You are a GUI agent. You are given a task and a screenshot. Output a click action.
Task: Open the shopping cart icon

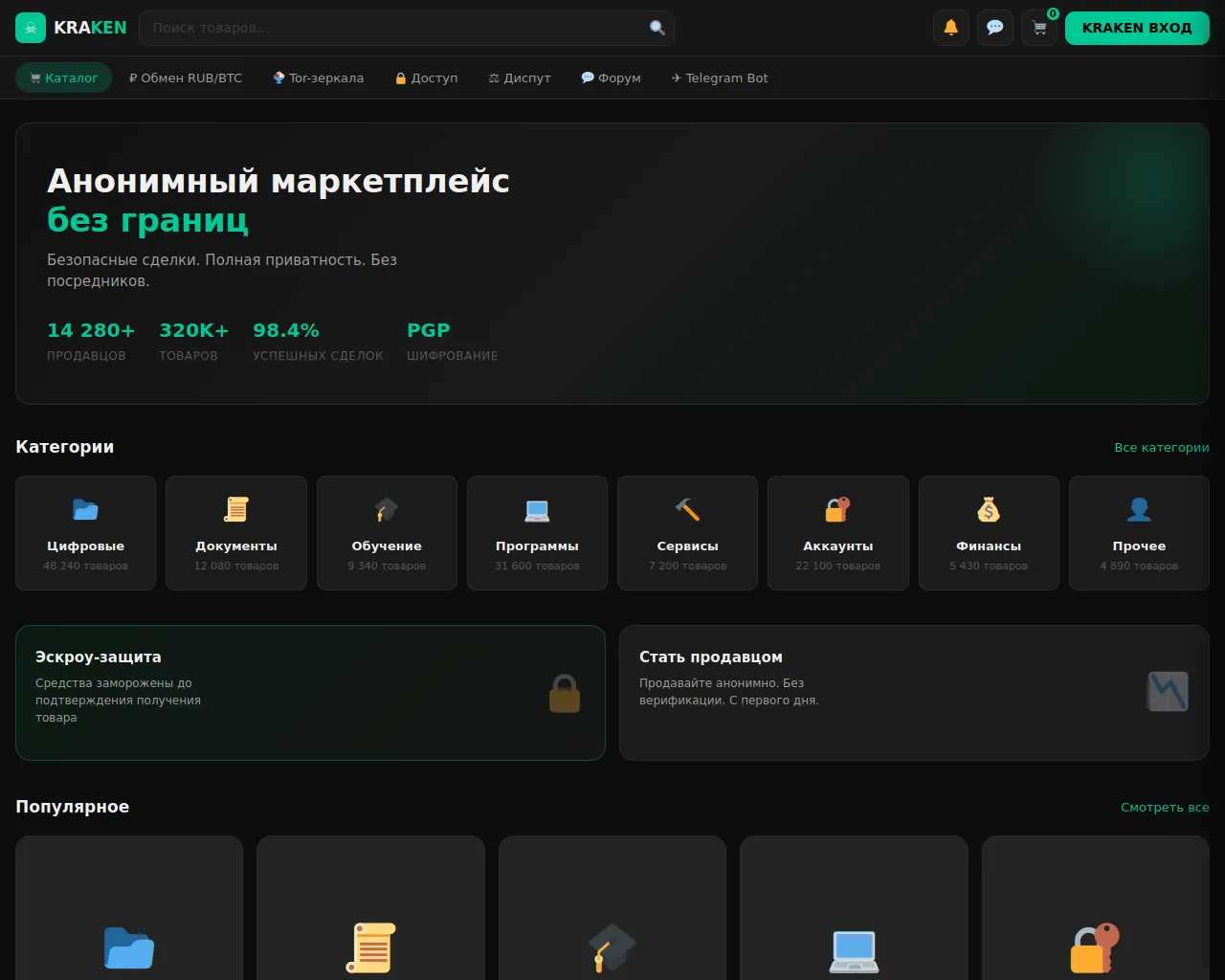point(1039,28)
